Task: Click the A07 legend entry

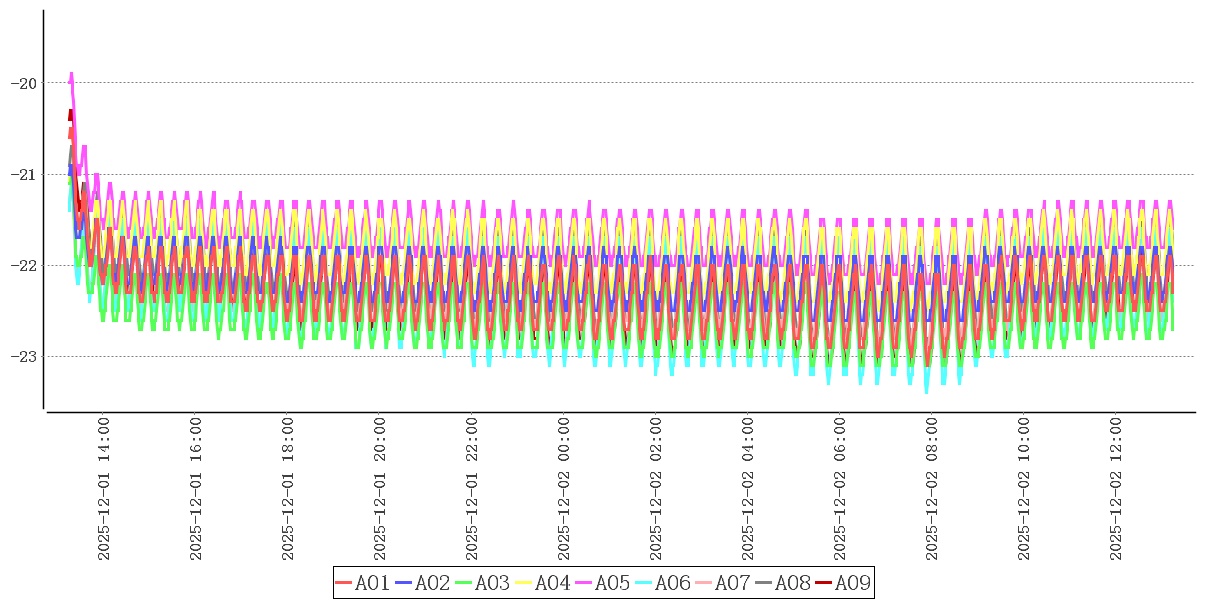Action: click(x=722, y=583)
